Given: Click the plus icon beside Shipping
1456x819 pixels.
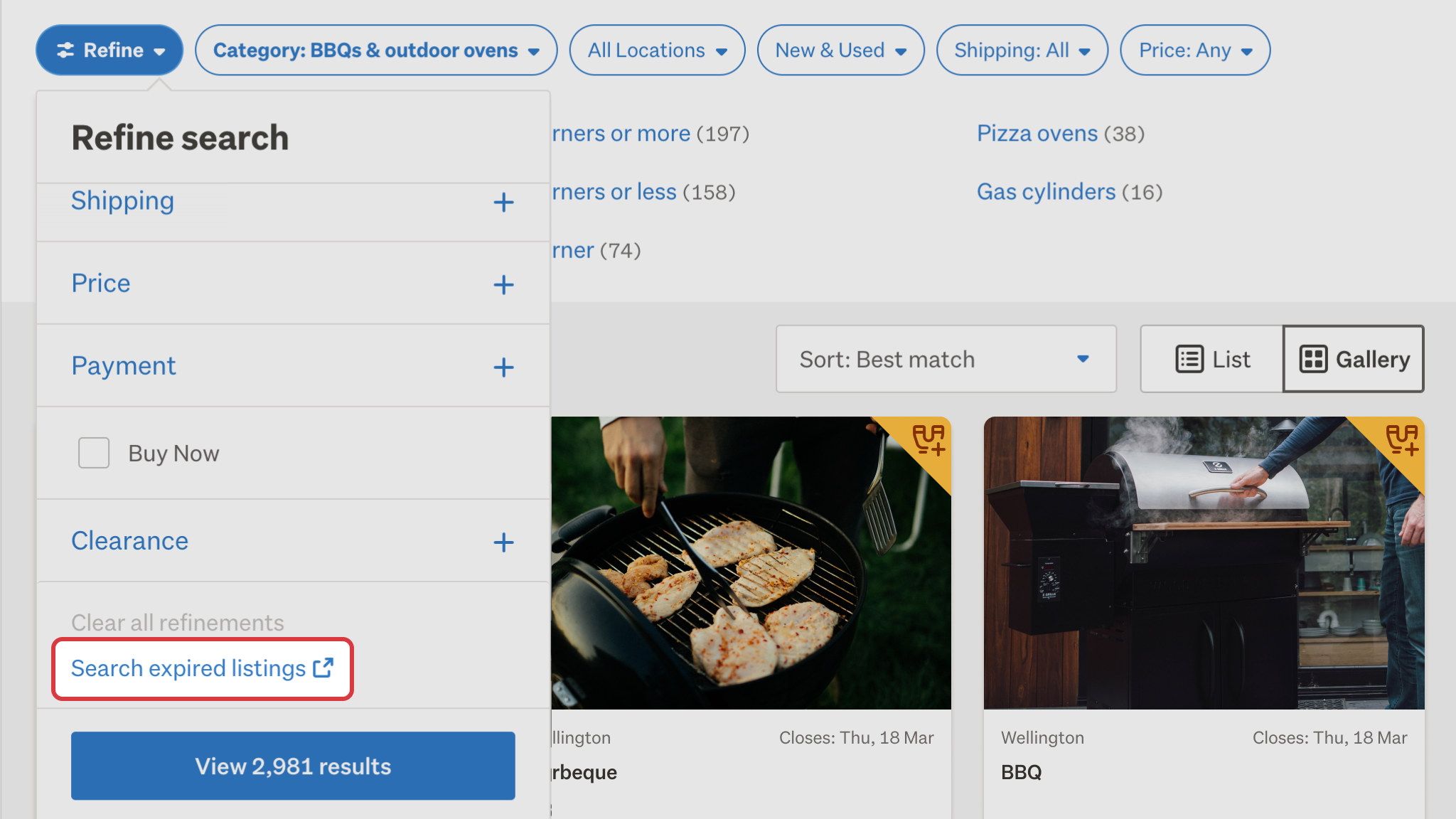Looking at the screenshot, I should click(503, 203).
